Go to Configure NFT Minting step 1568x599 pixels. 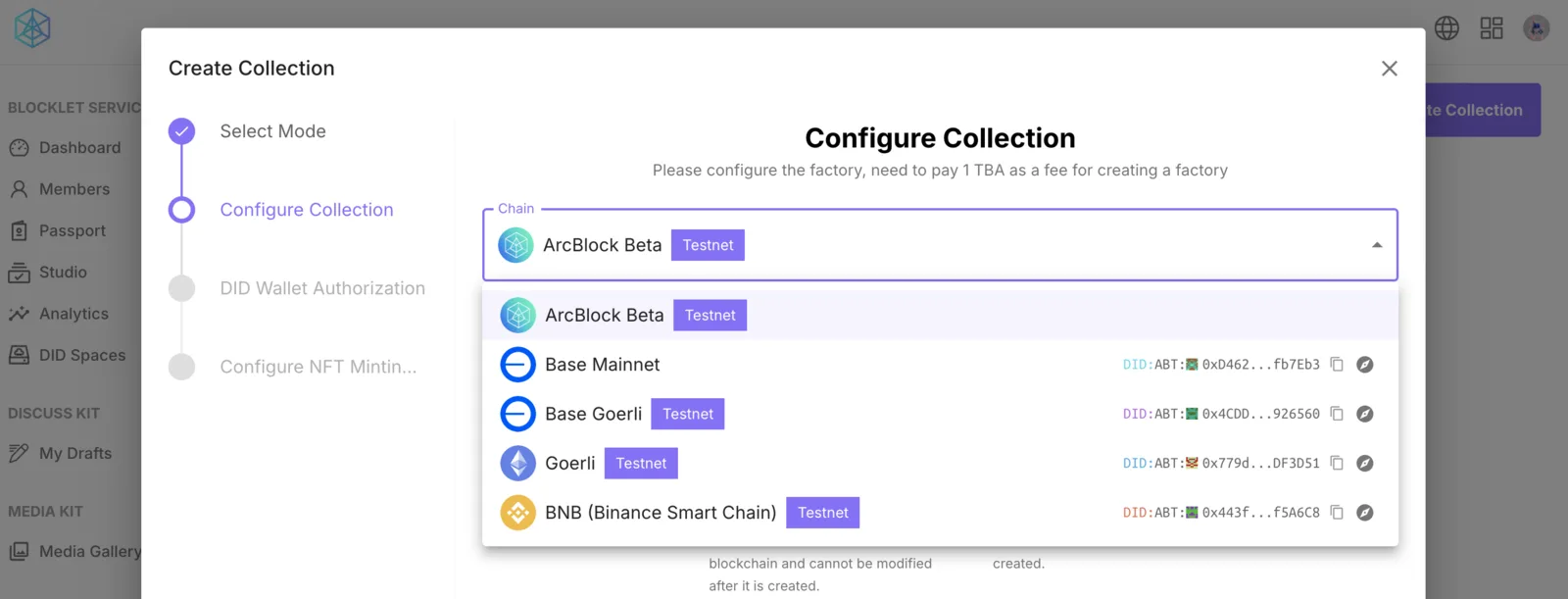pos(318,367)
